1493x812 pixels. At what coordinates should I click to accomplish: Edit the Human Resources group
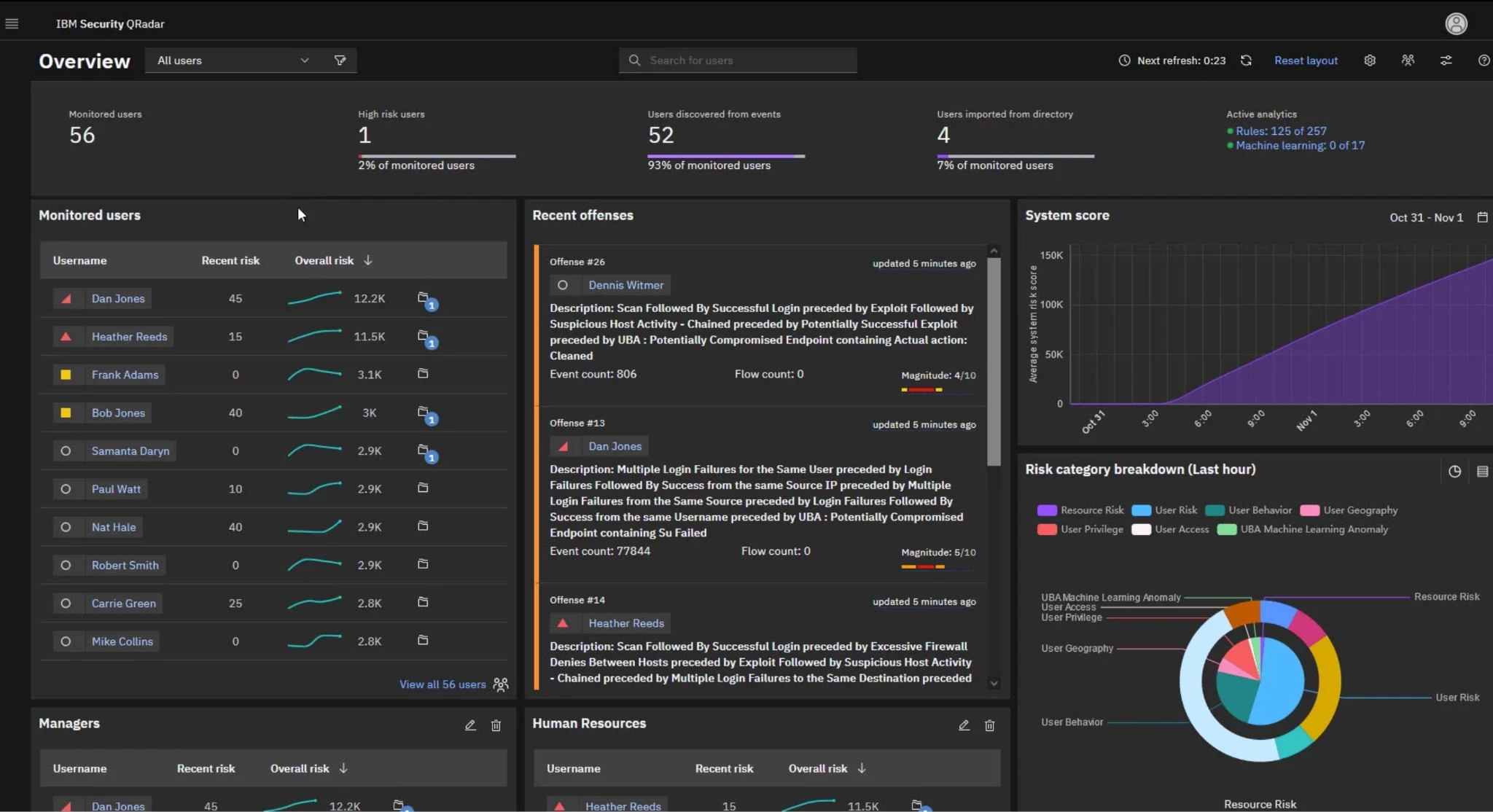coord(964,725)
